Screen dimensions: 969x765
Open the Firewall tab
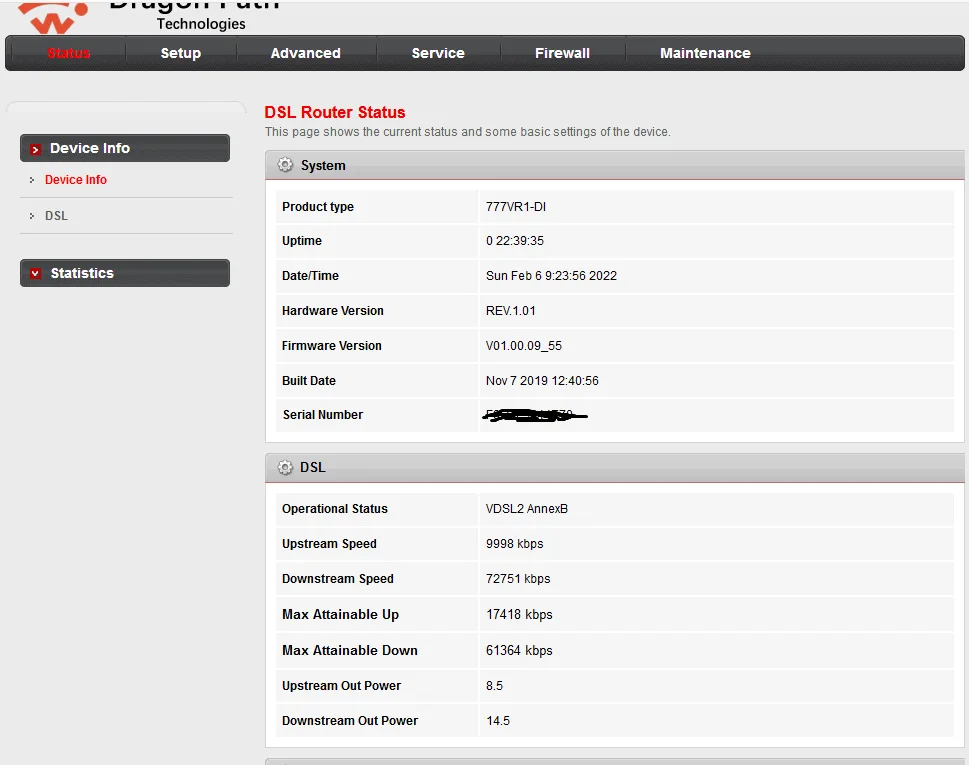pyautogui.click(x=561, y=53)
